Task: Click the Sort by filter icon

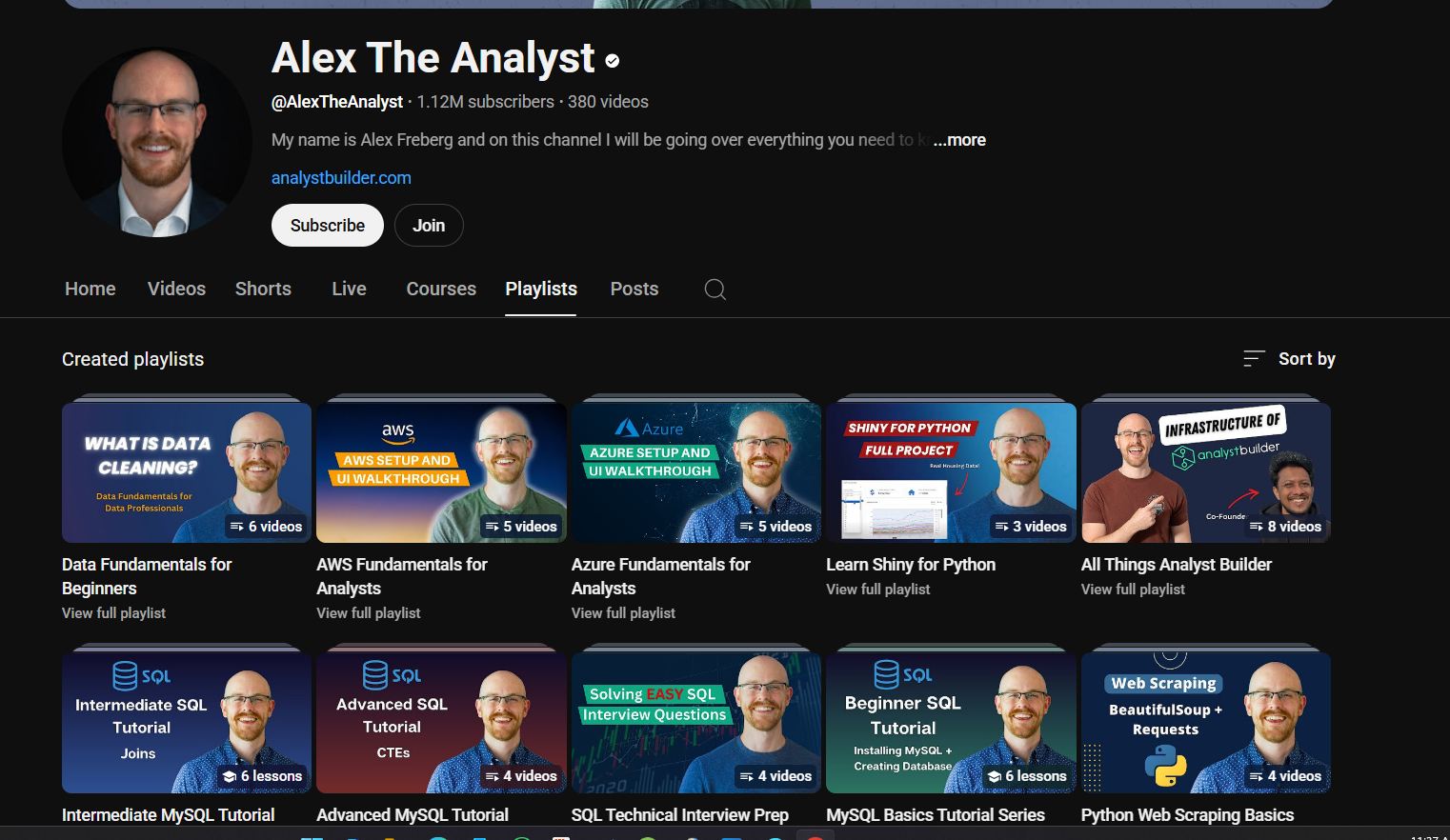Action: tap(1253, 359)
